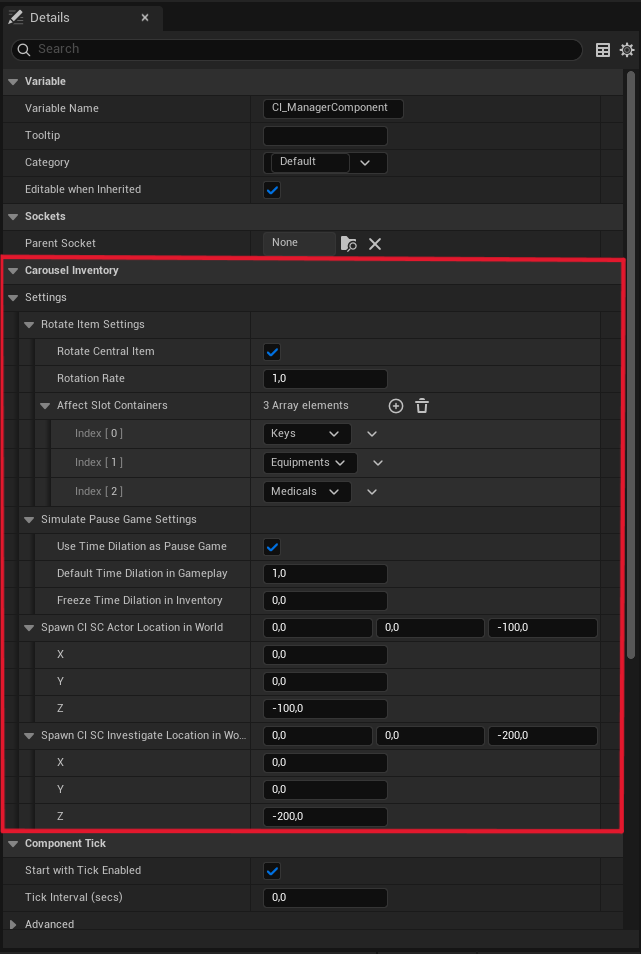Expand the Advanced section

tap(13, 925)
